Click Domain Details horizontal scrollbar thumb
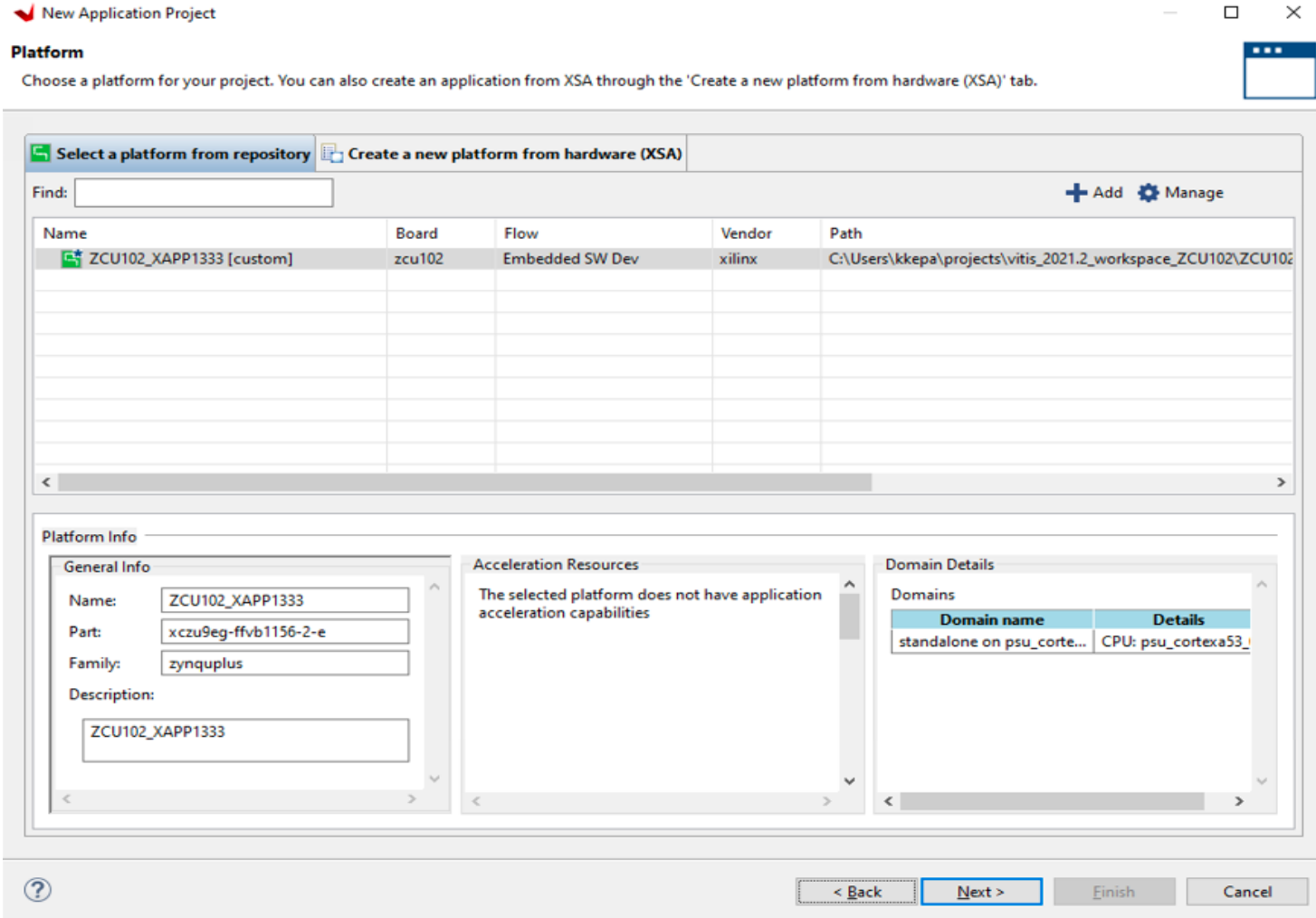The image size is (1316, 918). [1052, 801]
